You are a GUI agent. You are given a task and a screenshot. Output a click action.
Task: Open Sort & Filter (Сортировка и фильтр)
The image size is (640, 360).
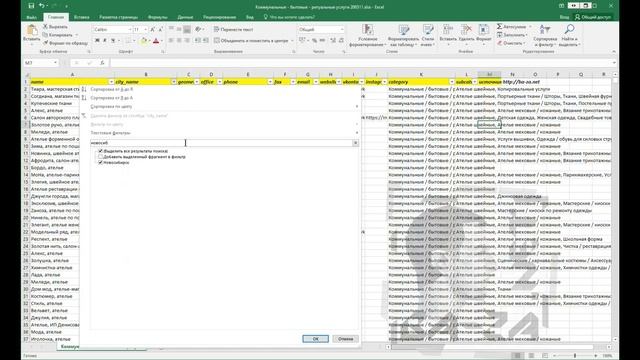(x=545, y=35)
